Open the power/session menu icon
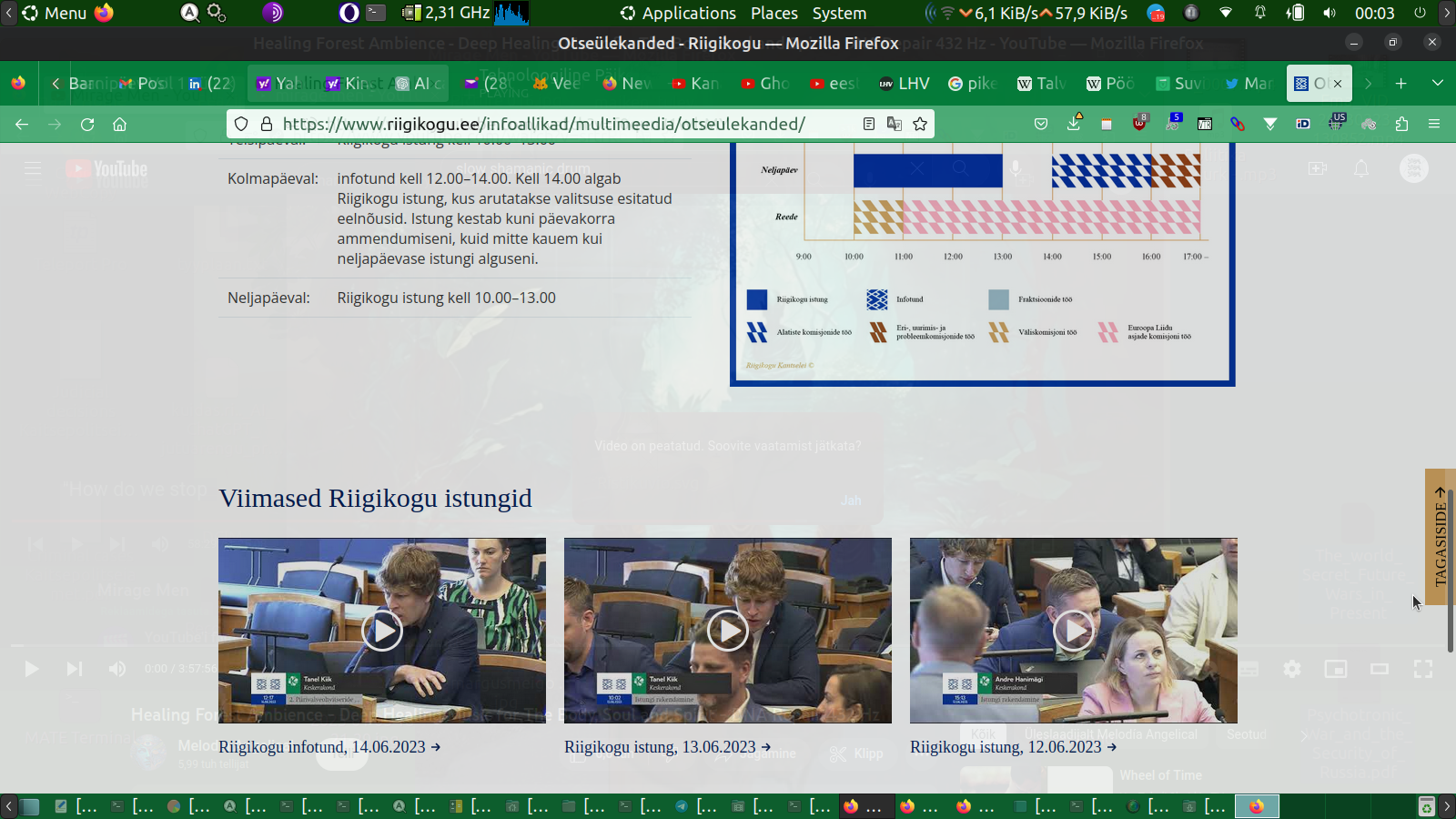 point(1420,13)
